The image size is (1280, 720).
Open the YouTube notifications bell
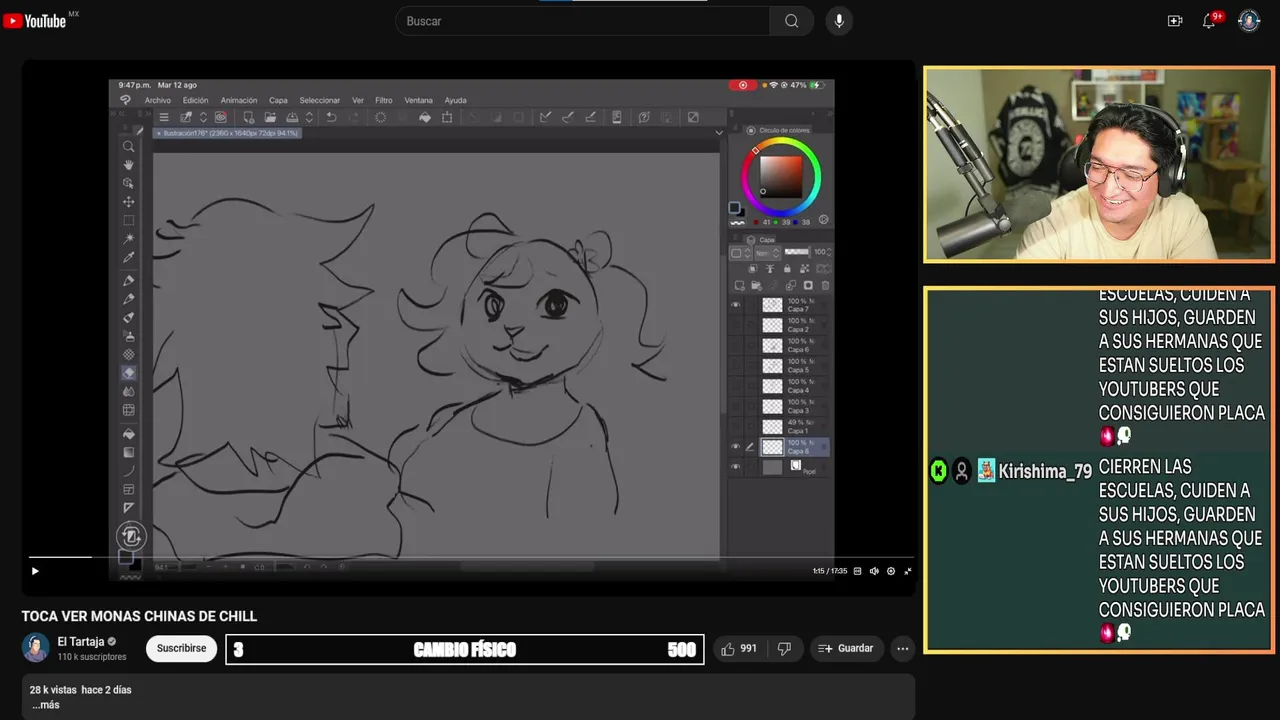pos(1209,21)
